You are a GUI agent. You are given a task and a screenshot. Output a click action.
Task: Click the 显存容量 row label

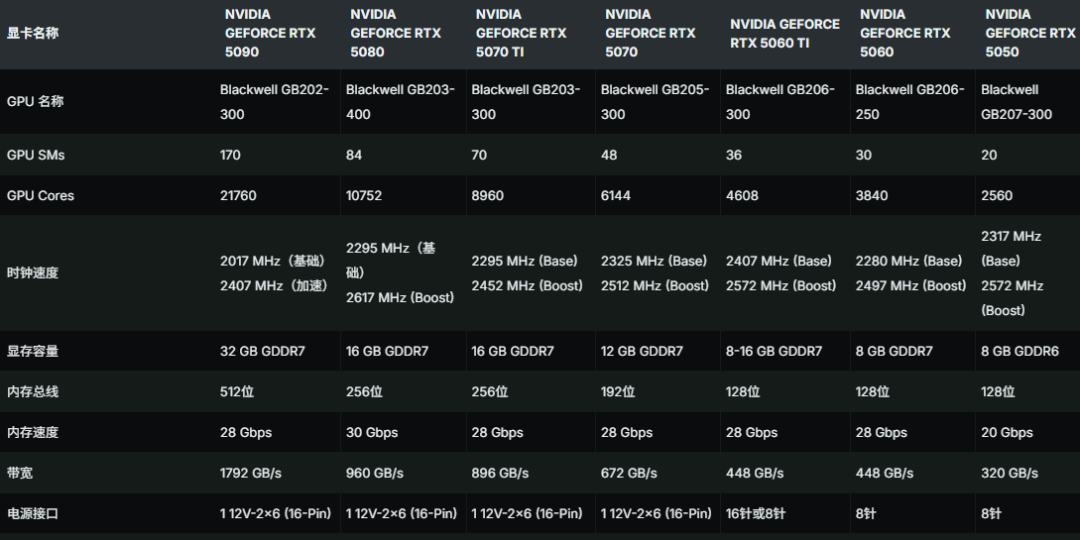coord(33,352)
